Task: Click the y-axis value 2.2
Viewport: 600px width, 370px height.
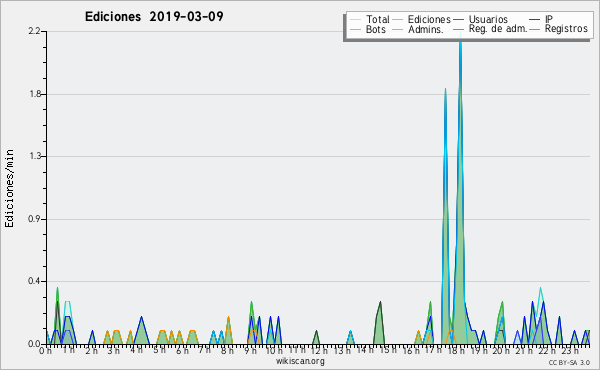Action: pos(34,31)
